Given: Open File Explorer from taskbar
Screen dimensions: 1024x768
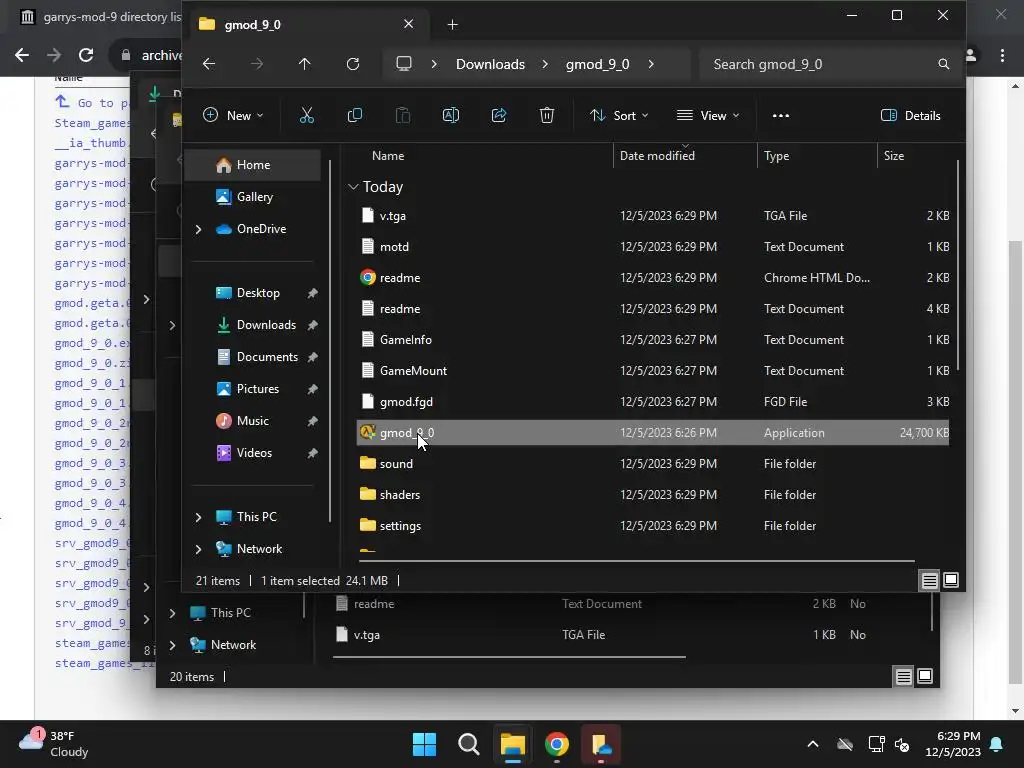Looking at the screenshot, I should (x=513, y=744).
